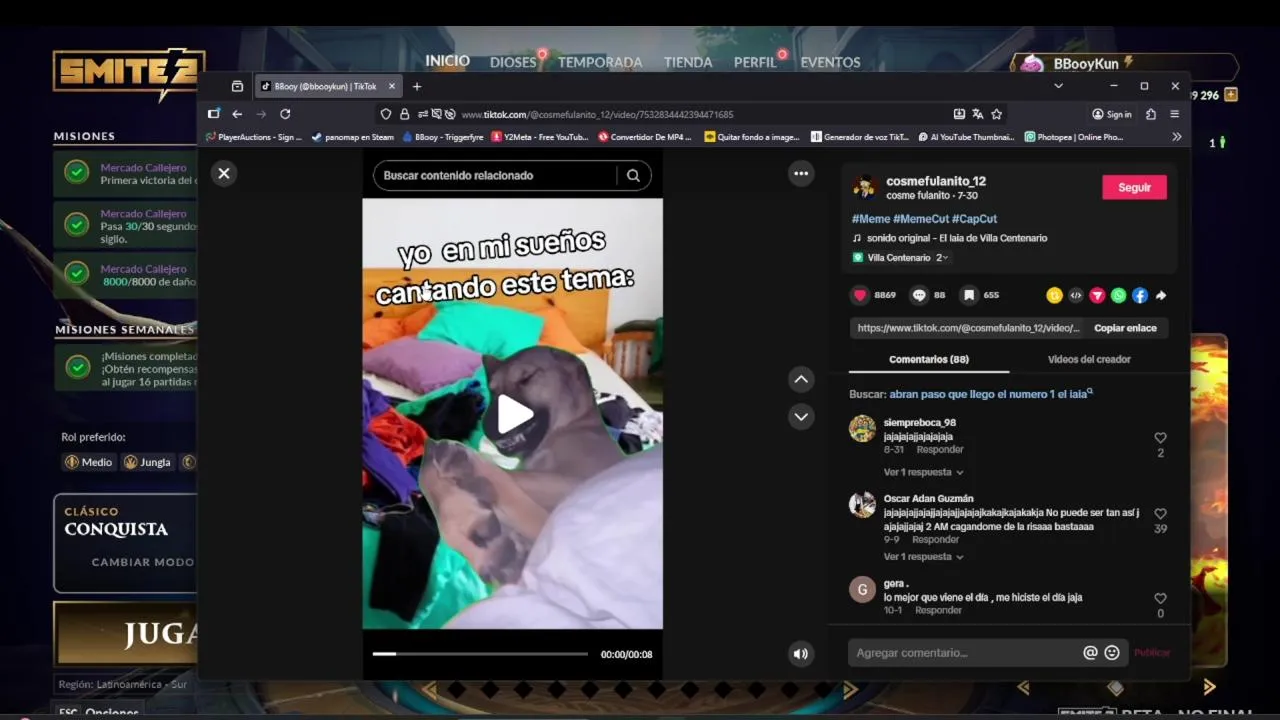1280x720 pixels.
Task: Open DIOSES tab in Smite 2 window
Action: click(513, 62)
